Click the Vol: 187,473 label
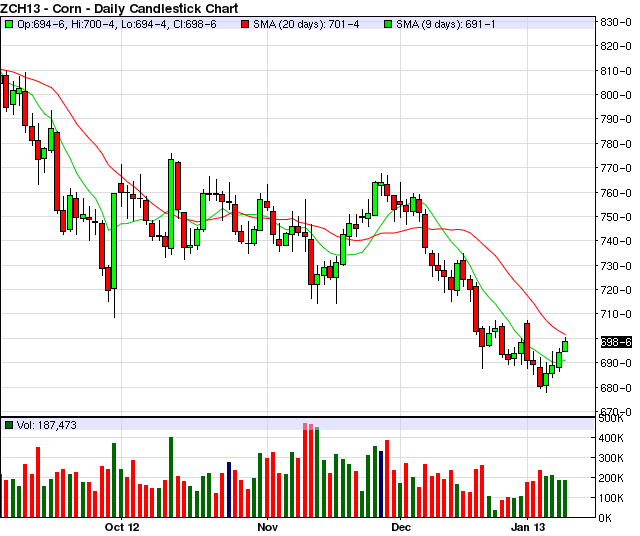Viewport: 640px width, 536px height. tap(47, 425)
